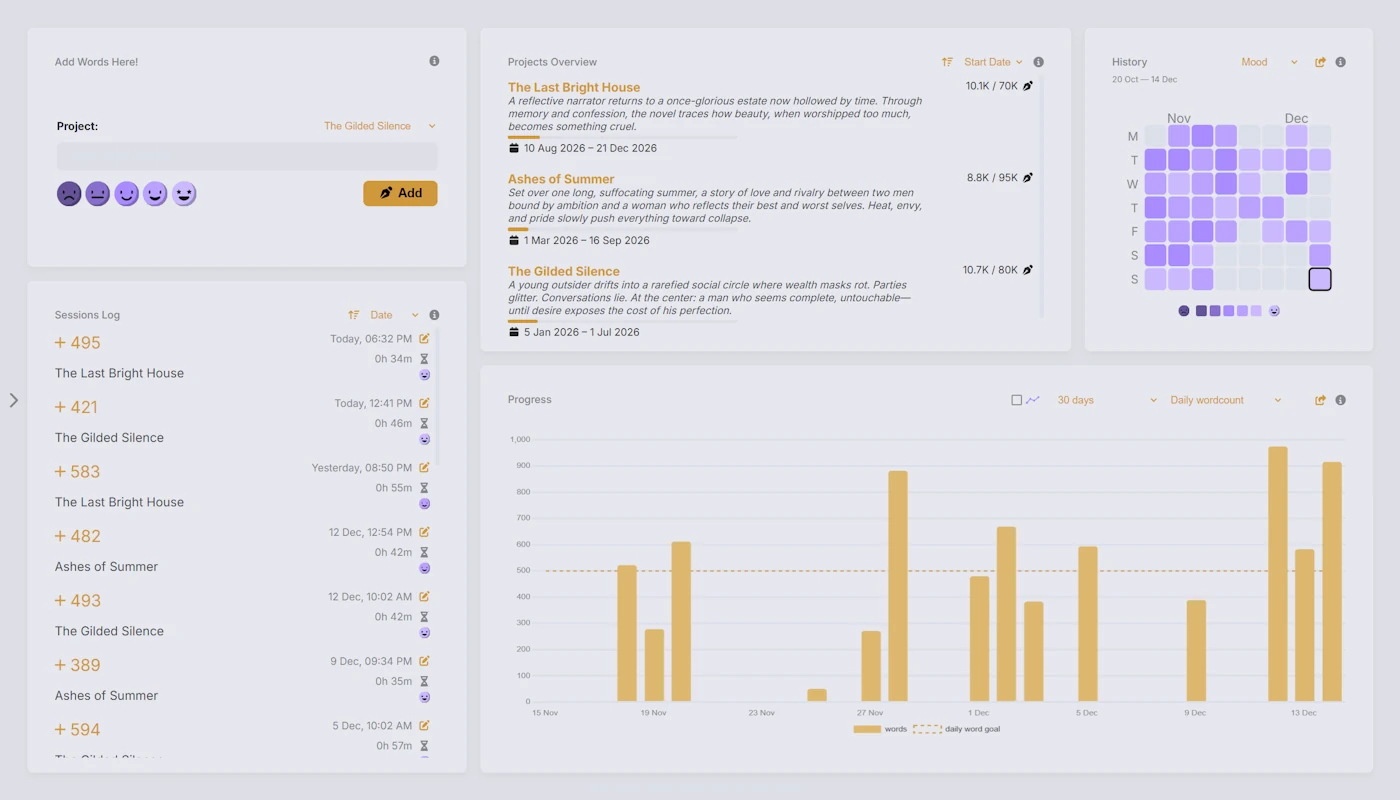Click the hourglass icon for the 0h 46m session
Screen dimensions: 1400x800
pos(424,422)
